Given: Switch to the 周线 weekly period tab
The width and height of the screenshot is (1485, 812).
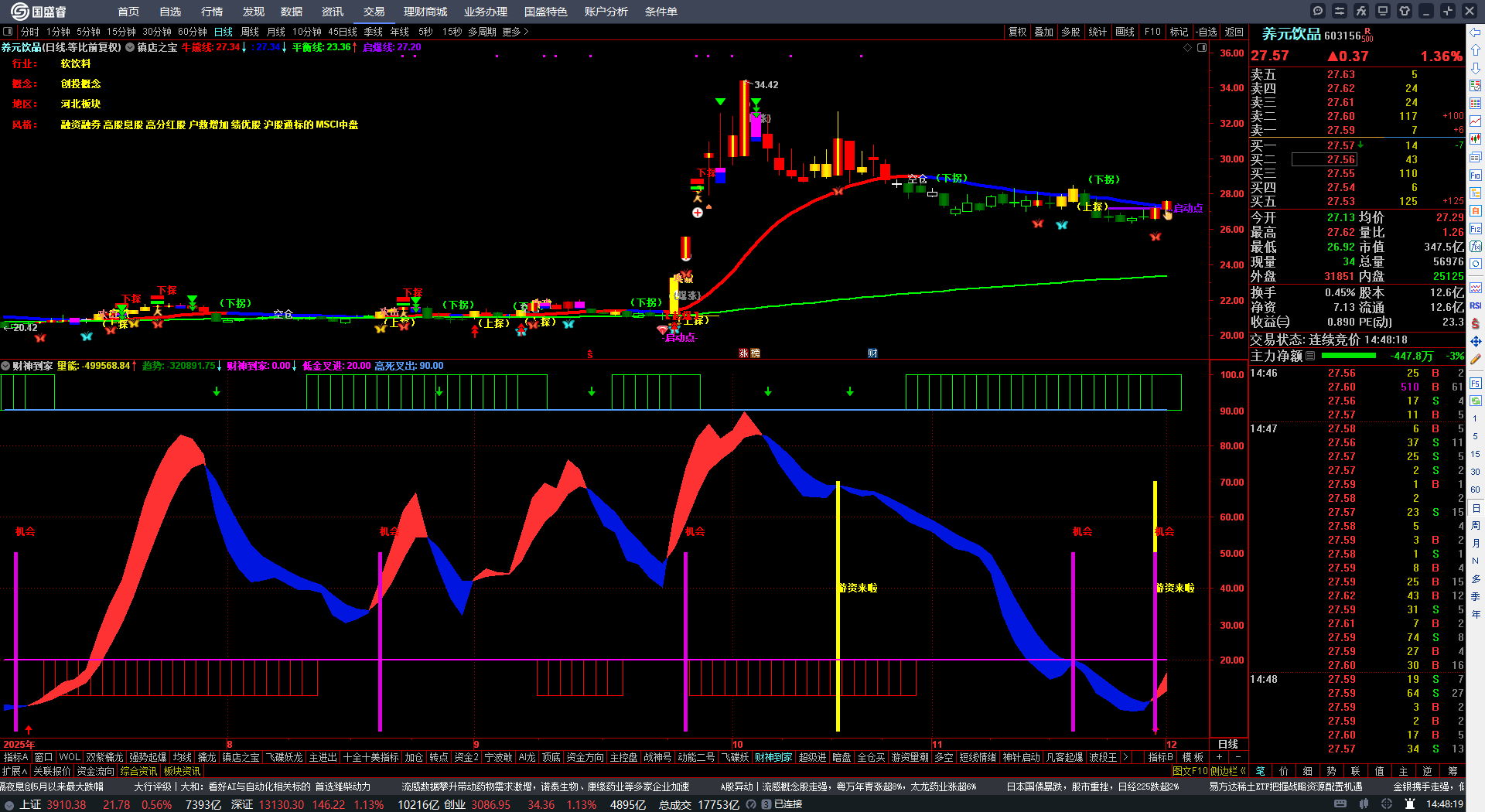Looking at the screenshot, I should coord(250,32).
